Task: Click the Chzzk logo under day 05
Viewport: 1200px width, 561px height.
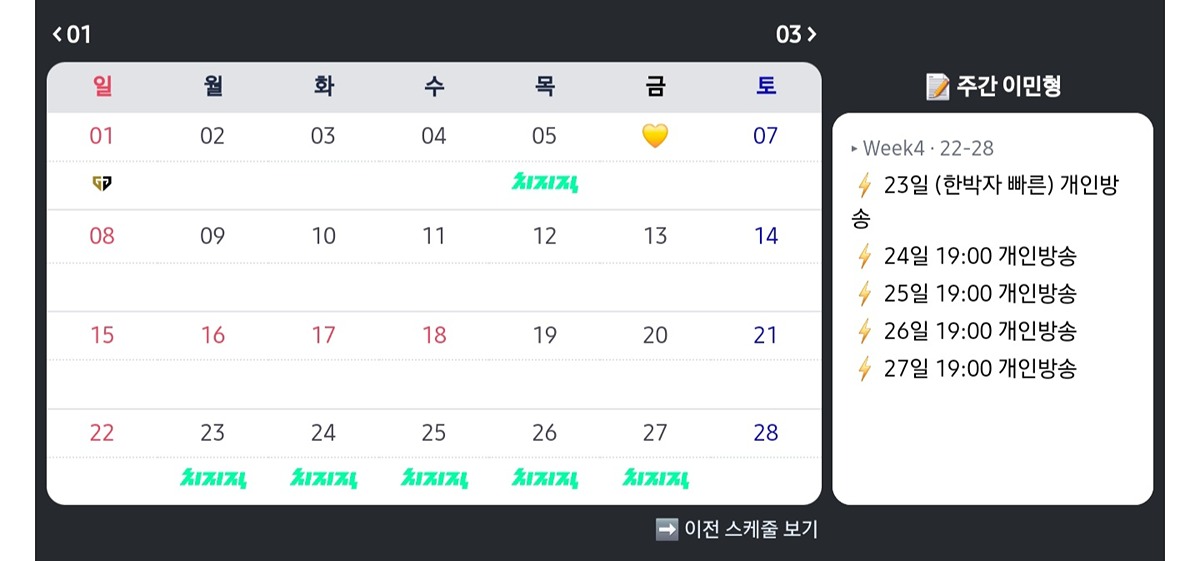Action: point(545,183)
